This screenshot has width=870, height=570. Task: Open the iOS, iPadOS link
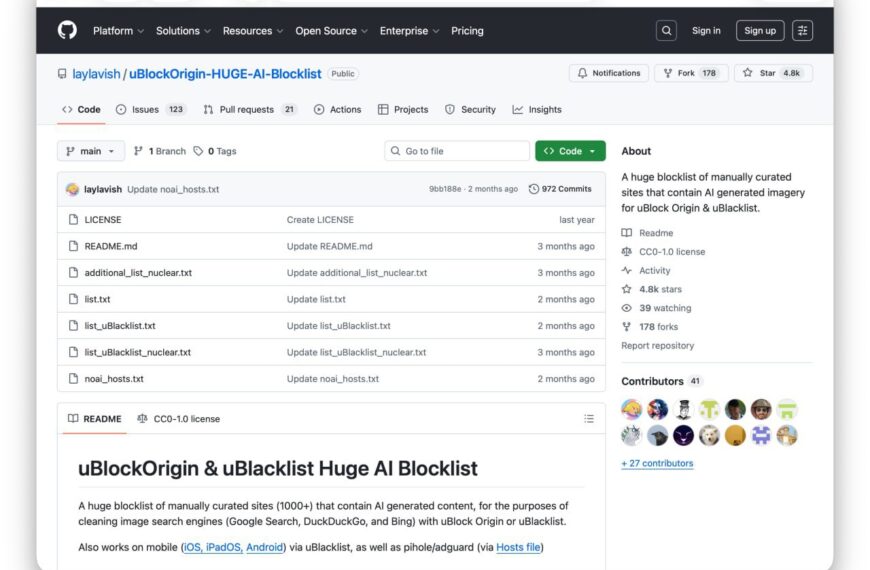(213, 547)
